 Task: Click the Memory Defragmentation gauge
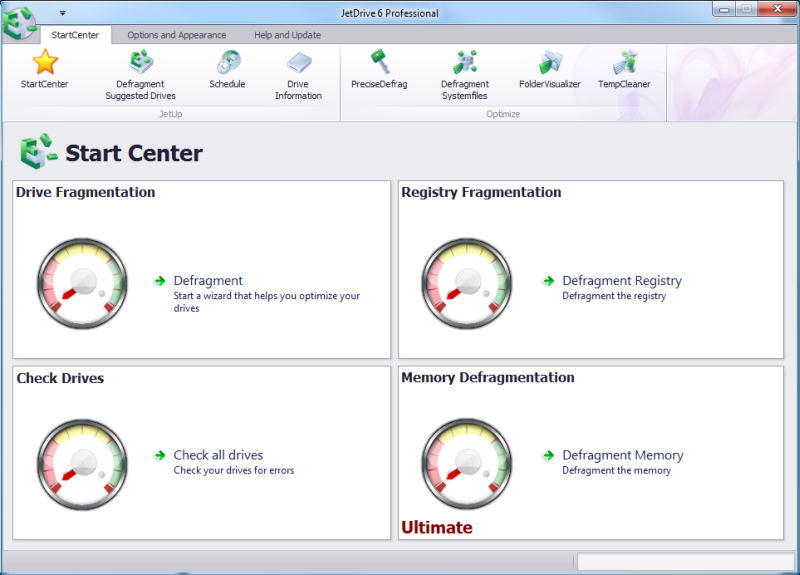(x=467, y=464)
